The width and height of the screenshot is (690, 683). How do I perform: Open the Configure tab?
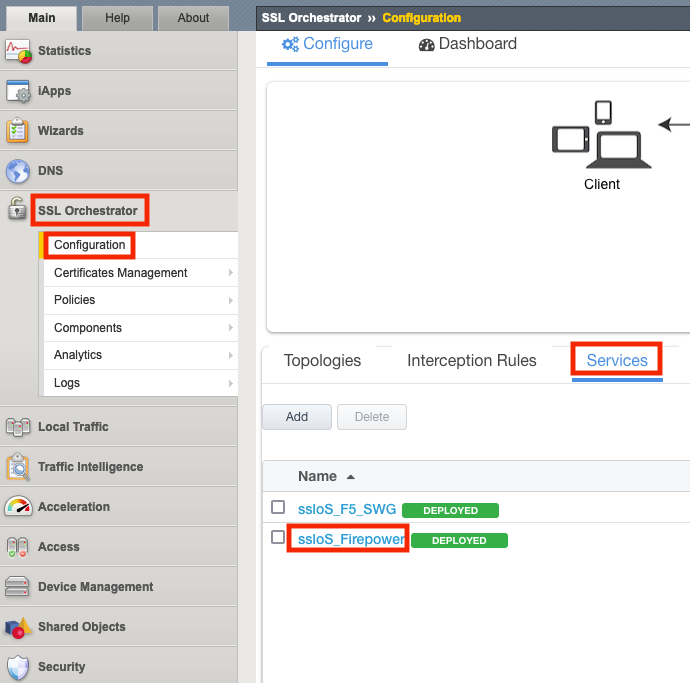pos(327,44)
